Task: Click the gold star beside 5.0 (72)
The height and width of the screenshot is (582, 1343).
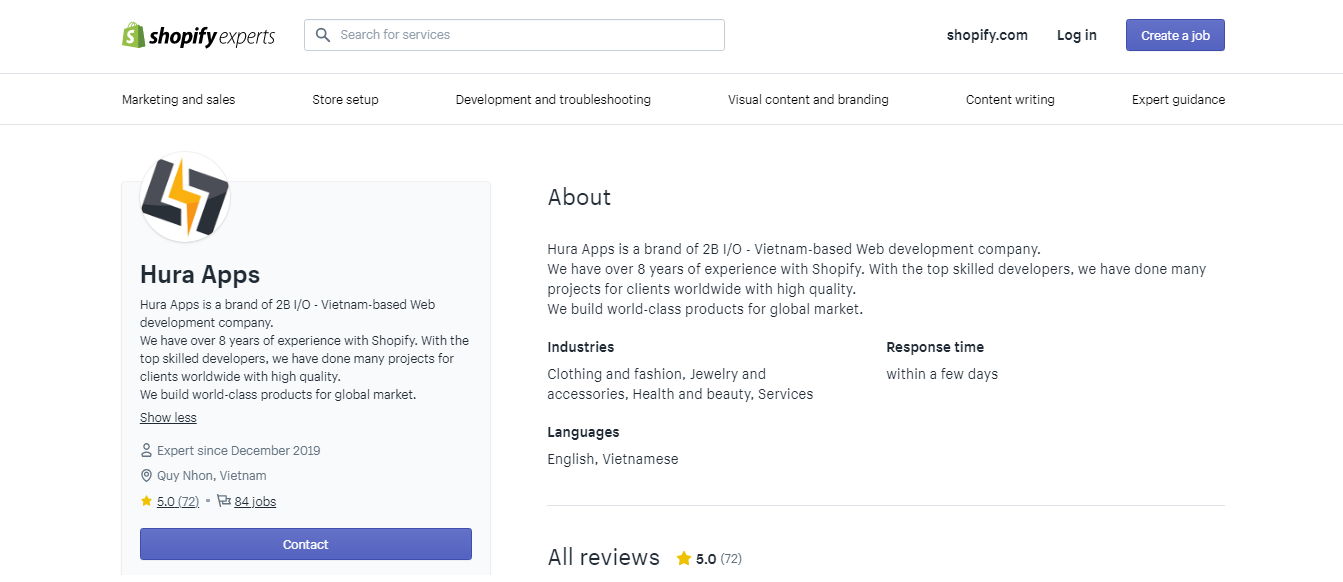Action: (x=146, y=502)
